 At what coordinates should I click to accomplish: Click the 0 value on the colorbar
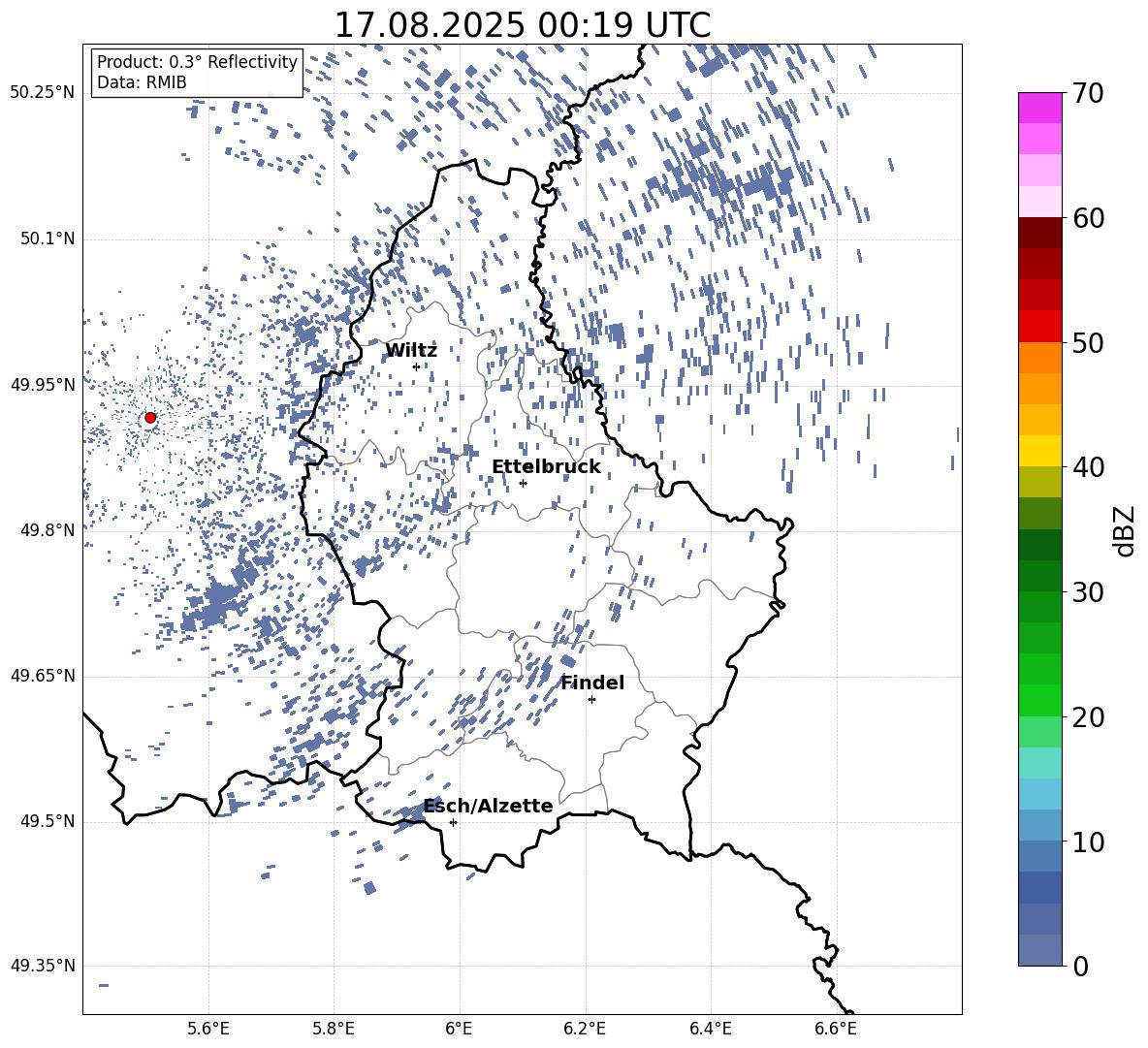pos(1080,967)
